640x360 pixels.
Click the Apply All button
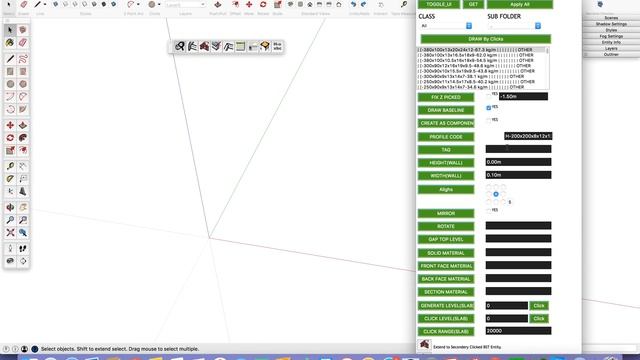(x=520, y=4)
